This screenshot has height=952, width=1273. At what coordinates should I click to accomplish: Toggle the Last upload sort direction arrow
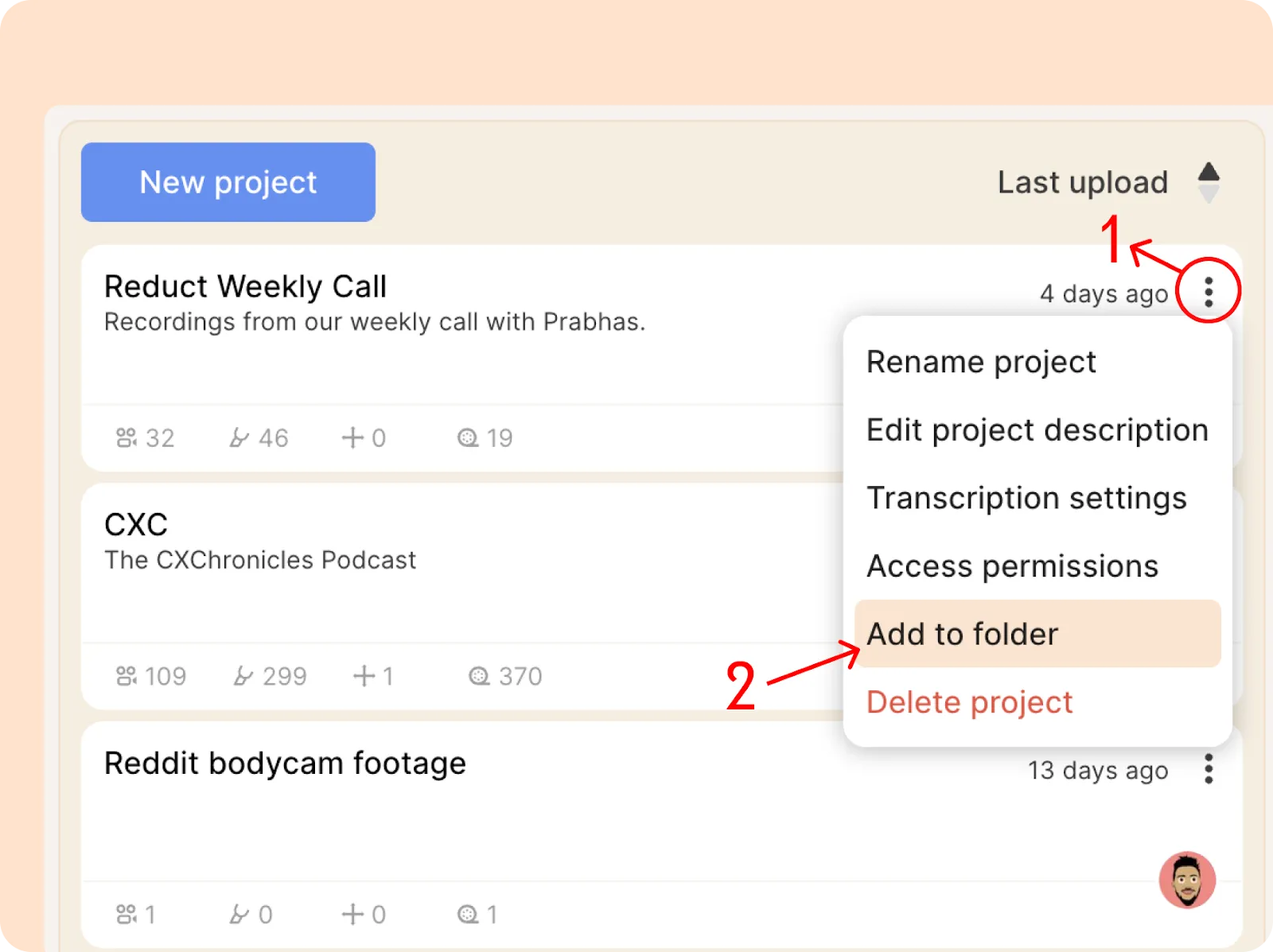pyautogui.click(x=1209, y=182)
